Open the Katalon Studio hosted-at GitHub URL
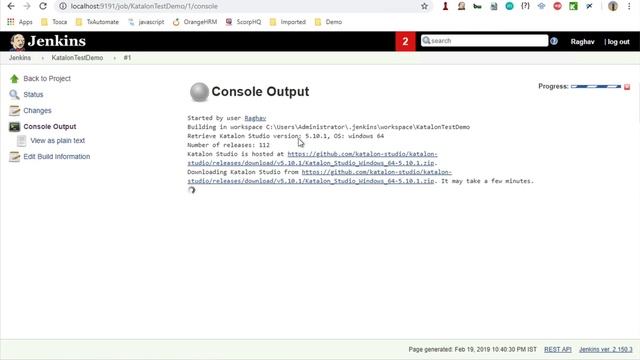Image resolution: width=640 pixels, height=360 pixels. pyautogui.click(x=312, y=158)
